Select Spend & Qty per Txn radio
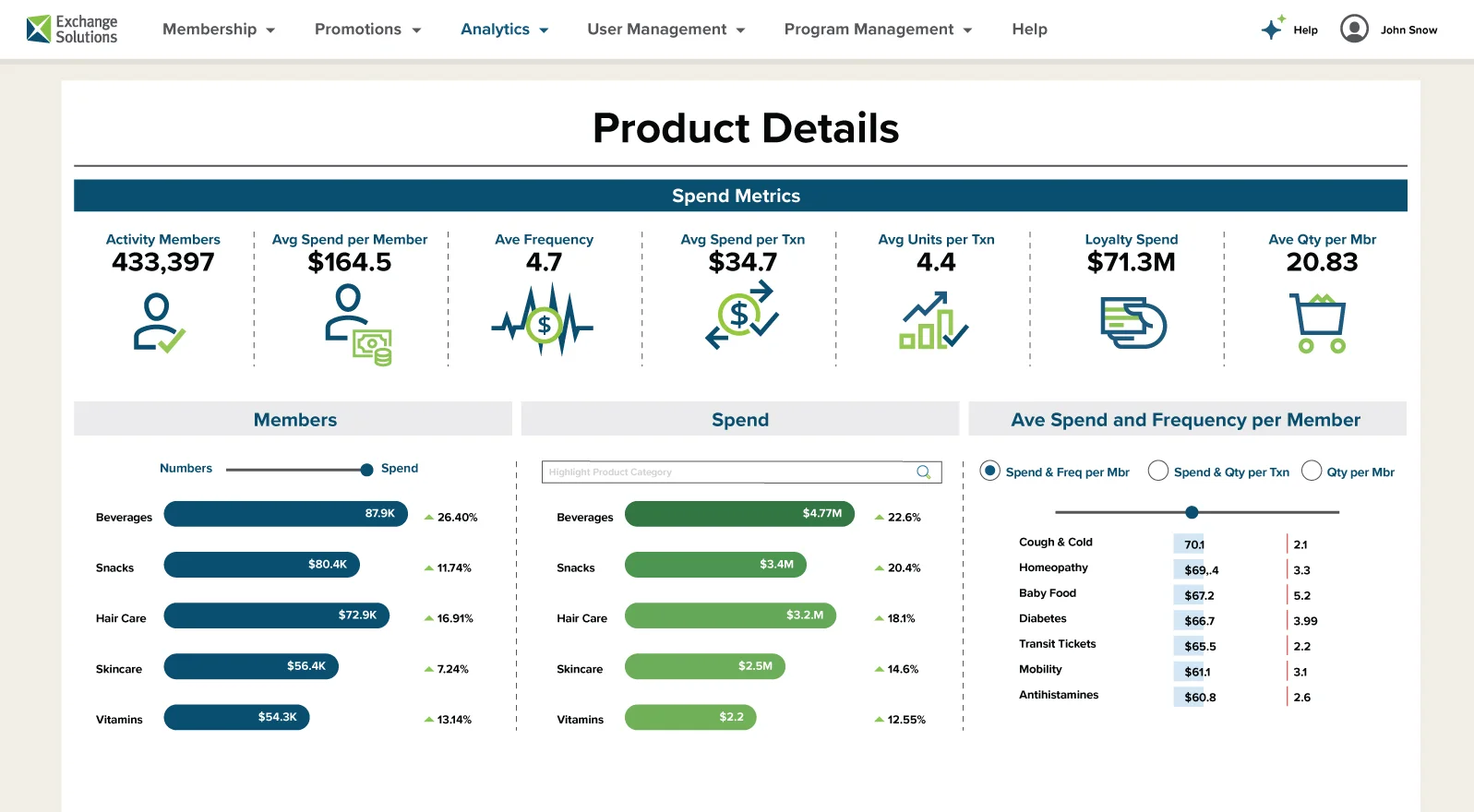This screenshot has width=1474, height=812. [1157, 472]
